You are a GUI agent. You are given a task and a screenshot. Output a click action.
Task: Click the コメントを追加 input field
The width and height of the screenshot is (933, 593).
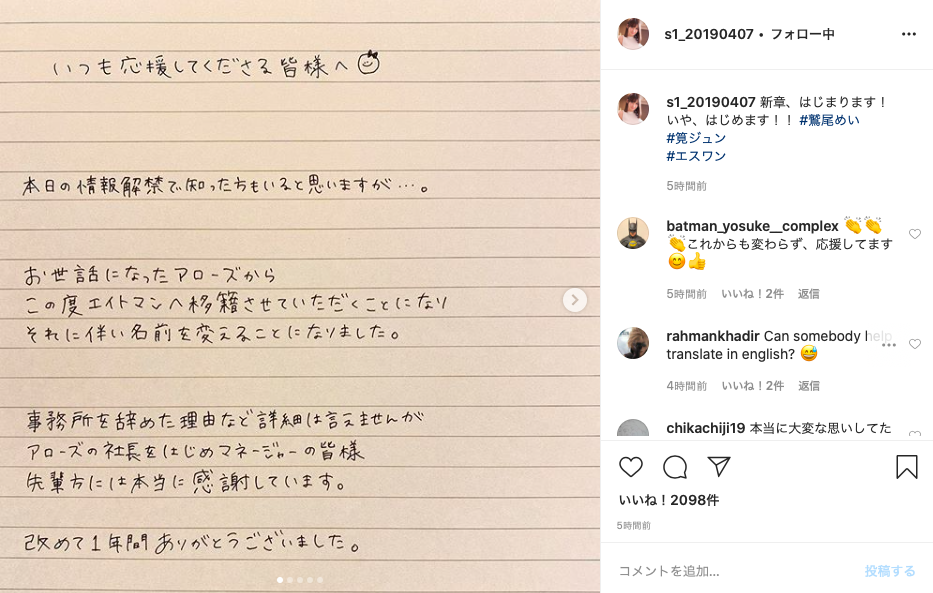point(735,571)
